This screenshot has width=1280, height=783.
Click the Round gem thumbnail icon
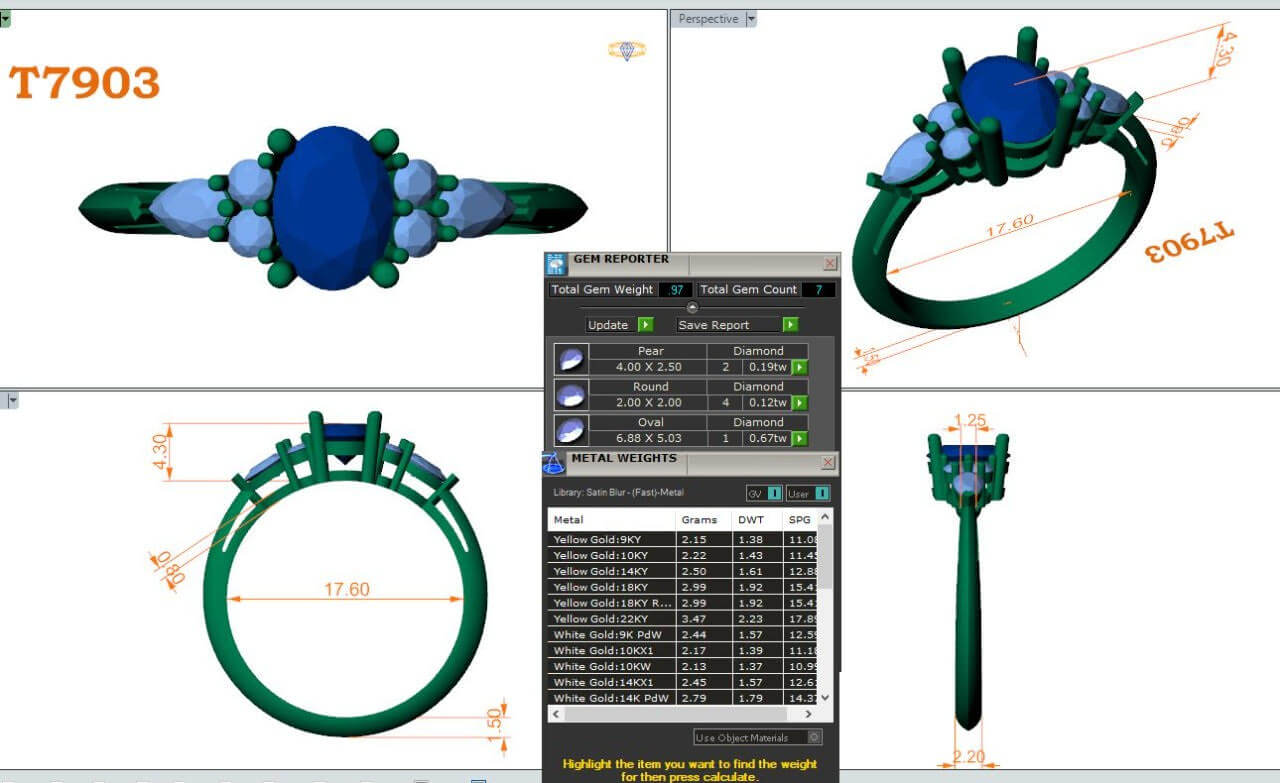[x=570, y=395]
